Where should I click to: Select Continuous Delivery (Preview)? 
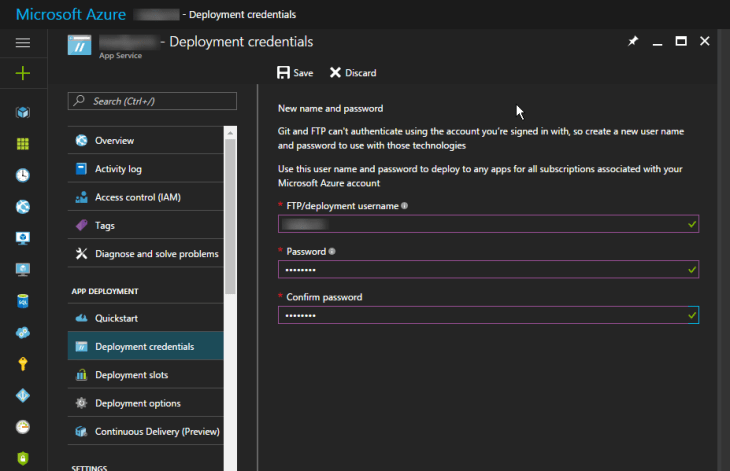click(156, 432)
